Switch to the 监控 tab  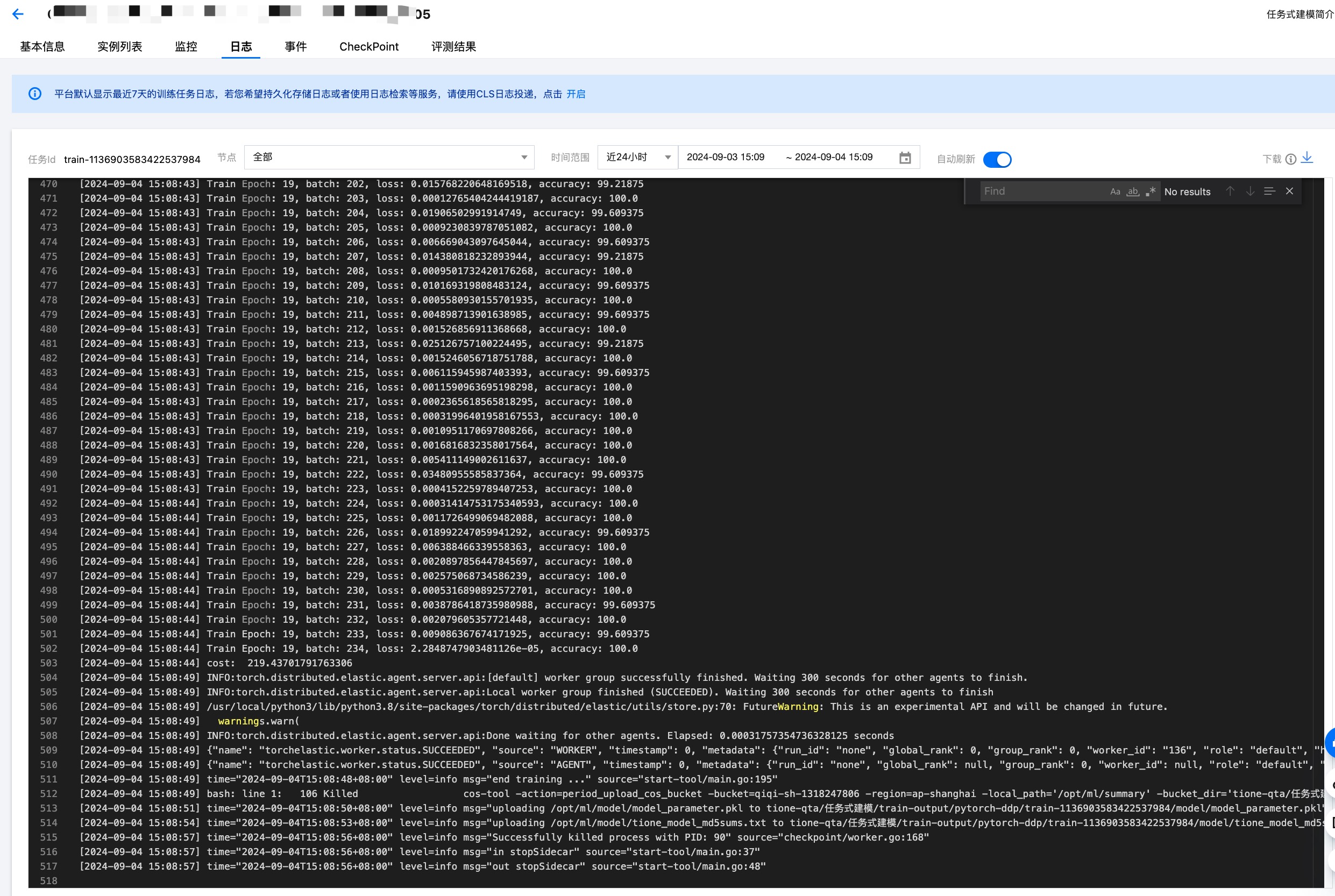(186, 47)
